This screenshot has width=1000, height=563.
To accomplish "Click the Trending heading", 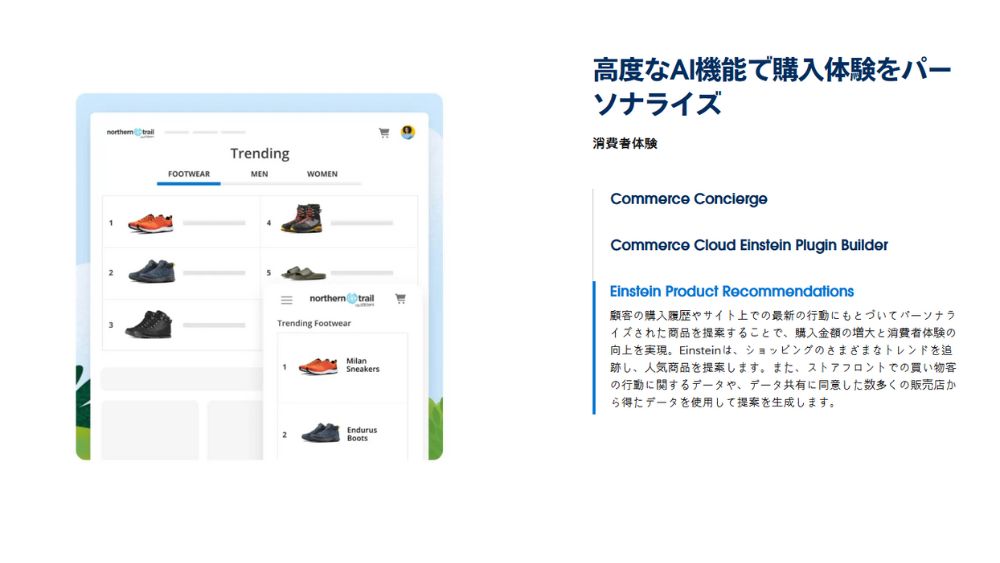I will click(x=260, y=154).
